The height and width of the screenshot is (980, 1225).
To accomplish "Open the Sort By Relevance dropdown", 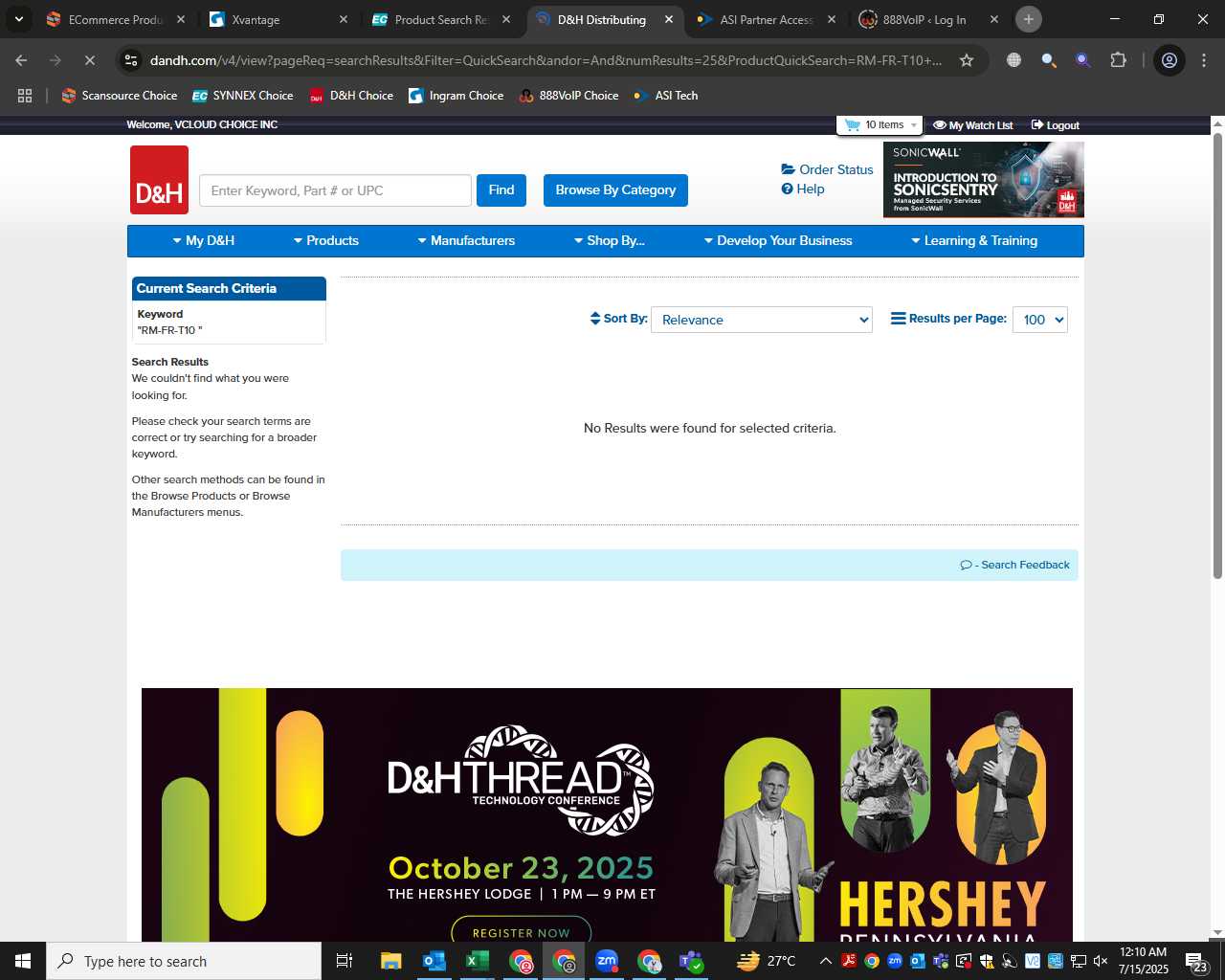I will [762, 320].
